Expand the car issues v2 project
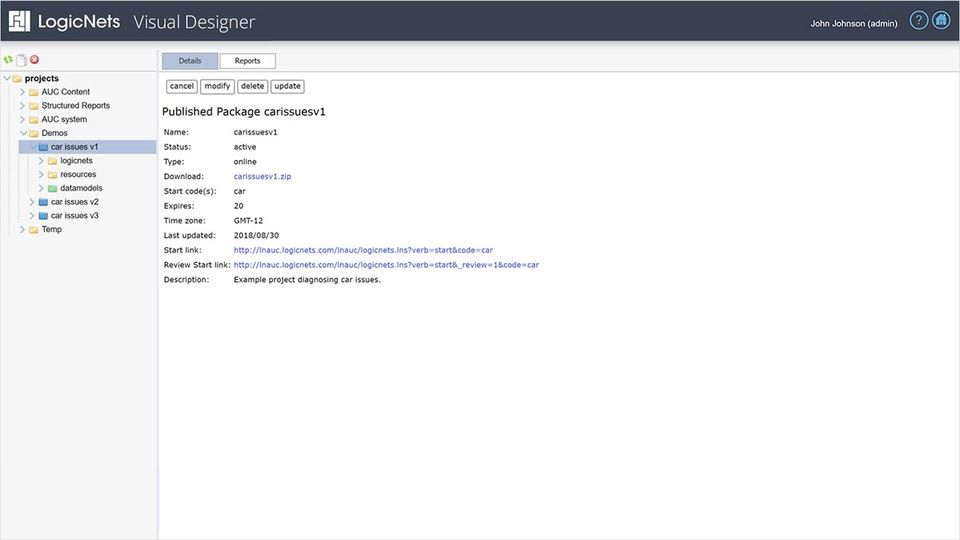Viewport: 960px width, 540px height. [x=32, y=202]
